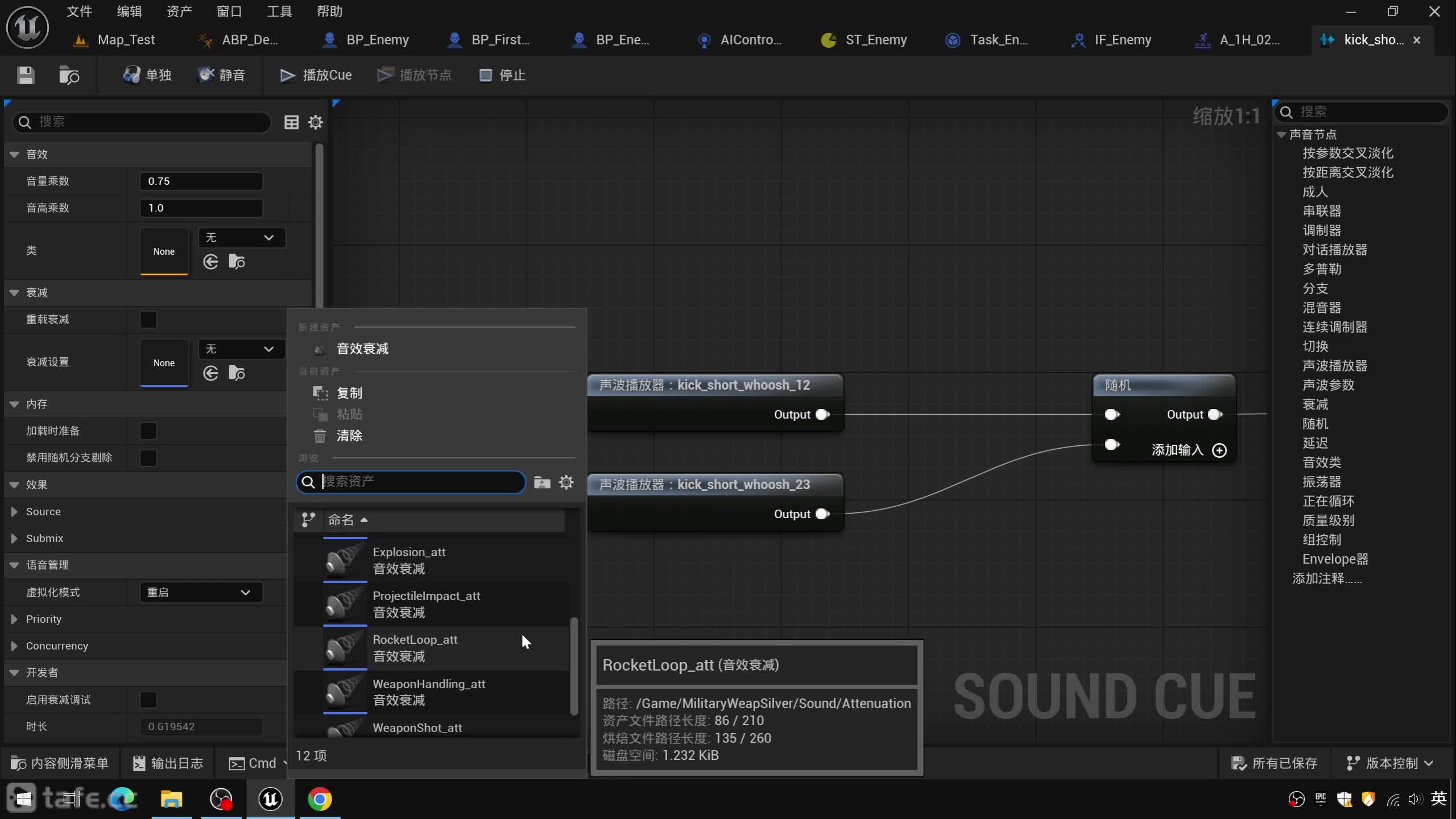Toggle 禁用随机分支剔除 checkbox
Image resolution: width=1456 pixels, height=819 pixels.
tap(148, 458)
